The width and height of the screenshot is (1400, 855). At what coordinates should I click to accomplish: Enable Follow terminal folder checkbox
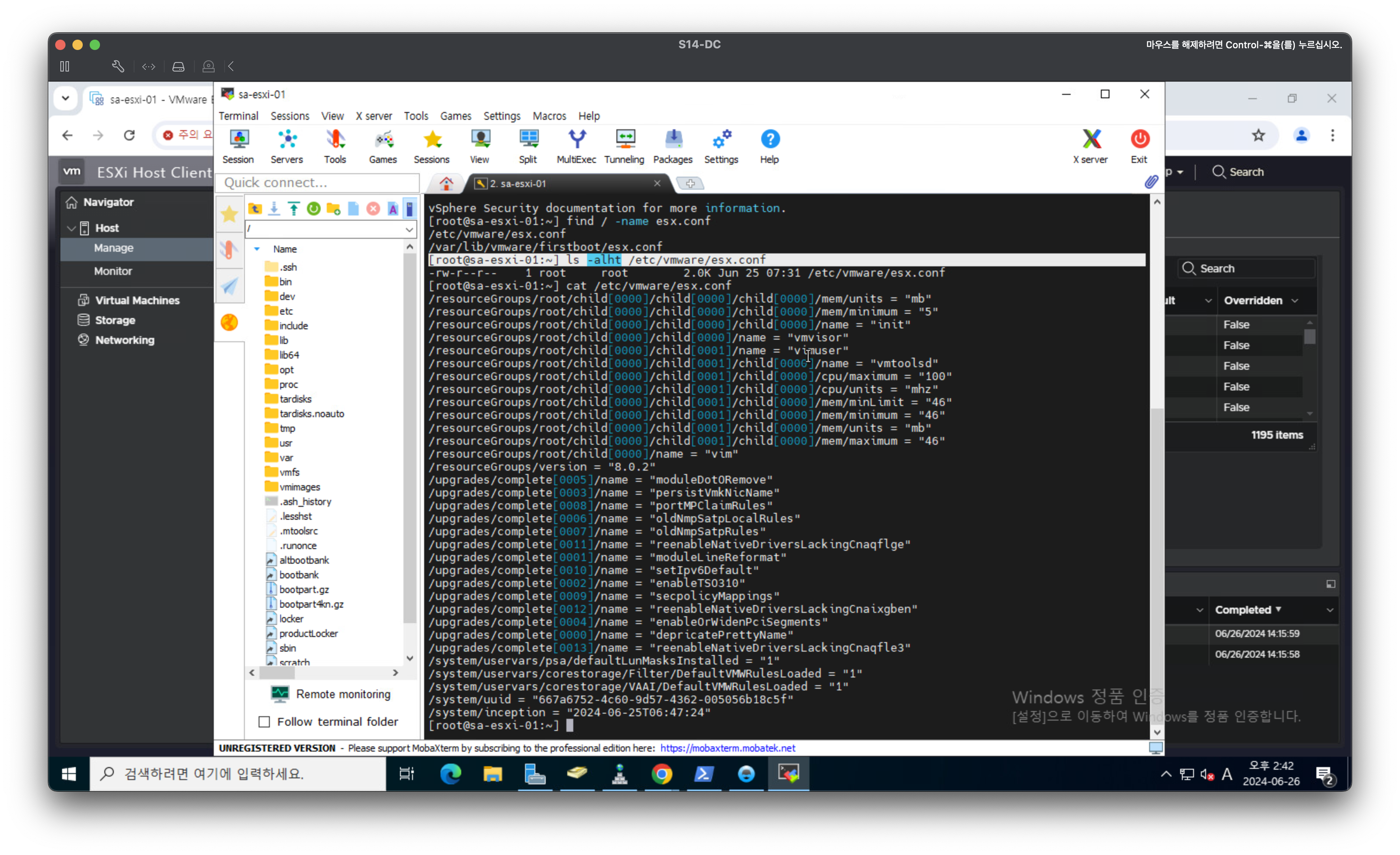tap(264, 721)
